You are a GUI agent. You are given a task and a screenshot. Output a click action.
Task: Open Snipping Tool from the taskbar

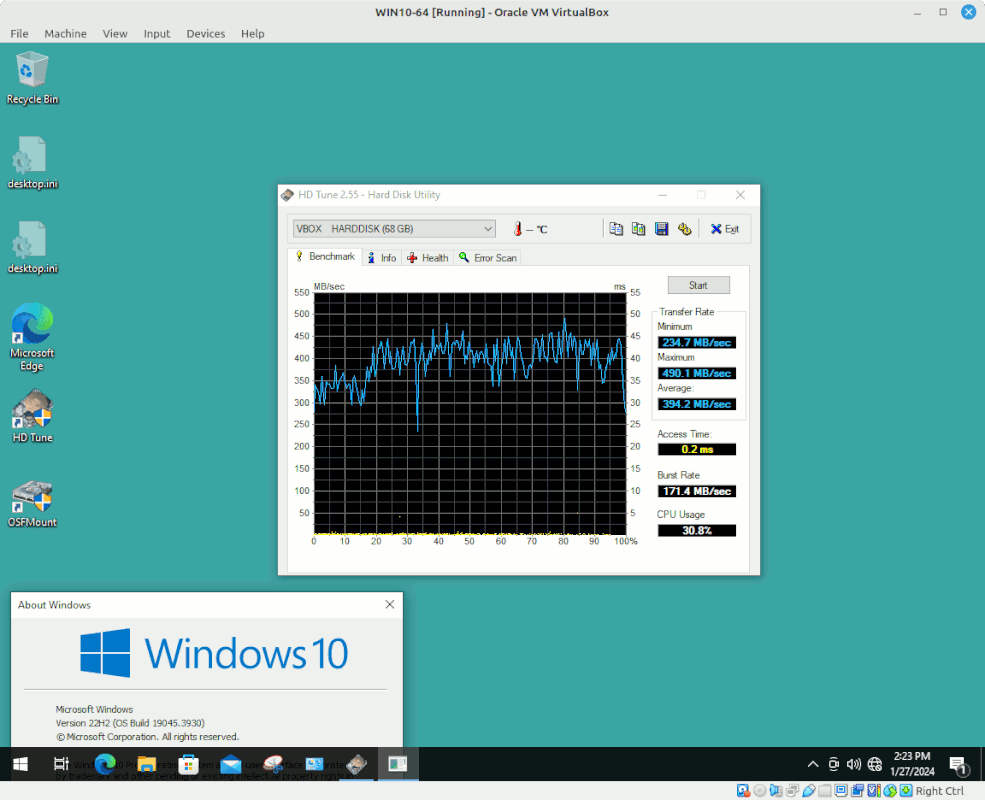[273, 764]
